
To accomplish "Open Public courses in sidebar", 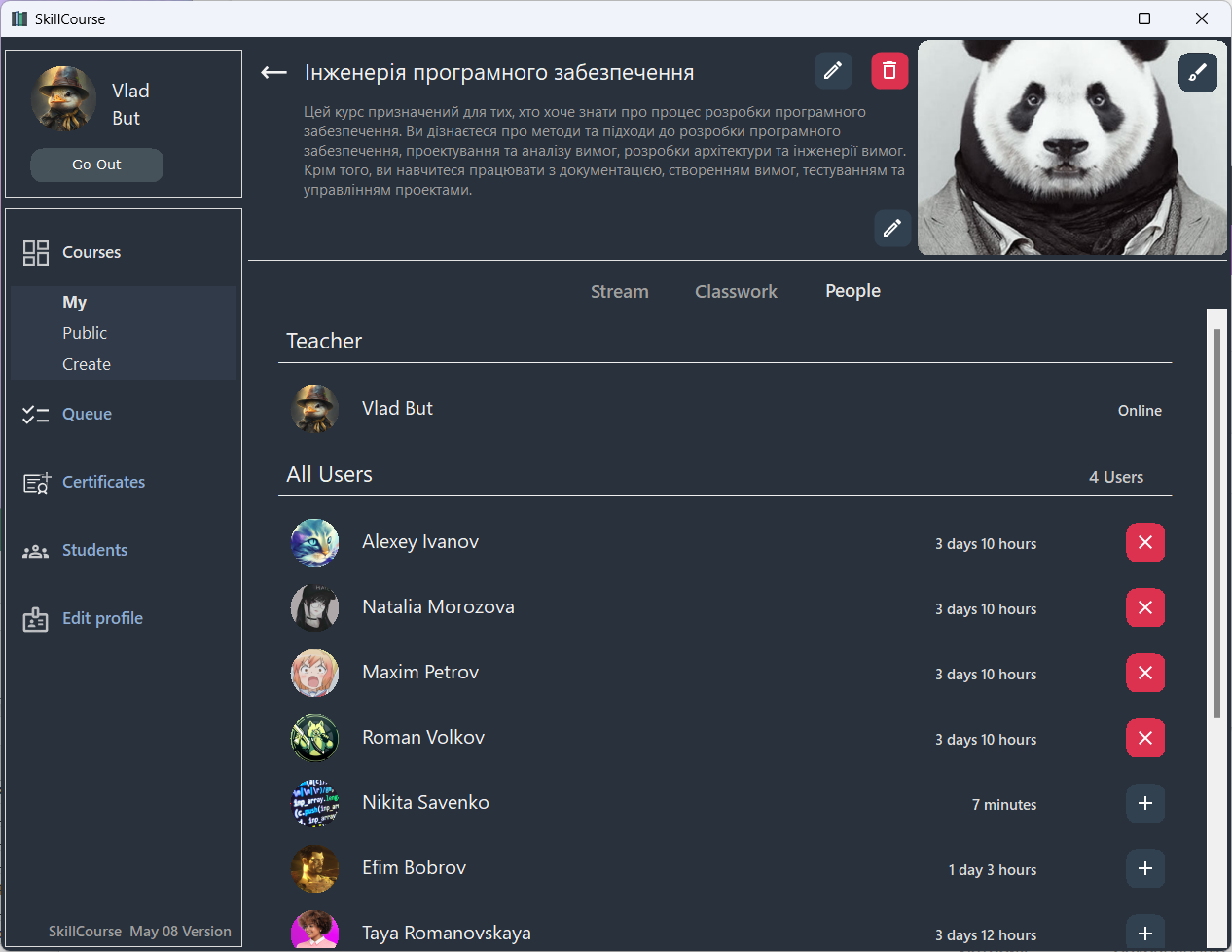I will (85, 333).
